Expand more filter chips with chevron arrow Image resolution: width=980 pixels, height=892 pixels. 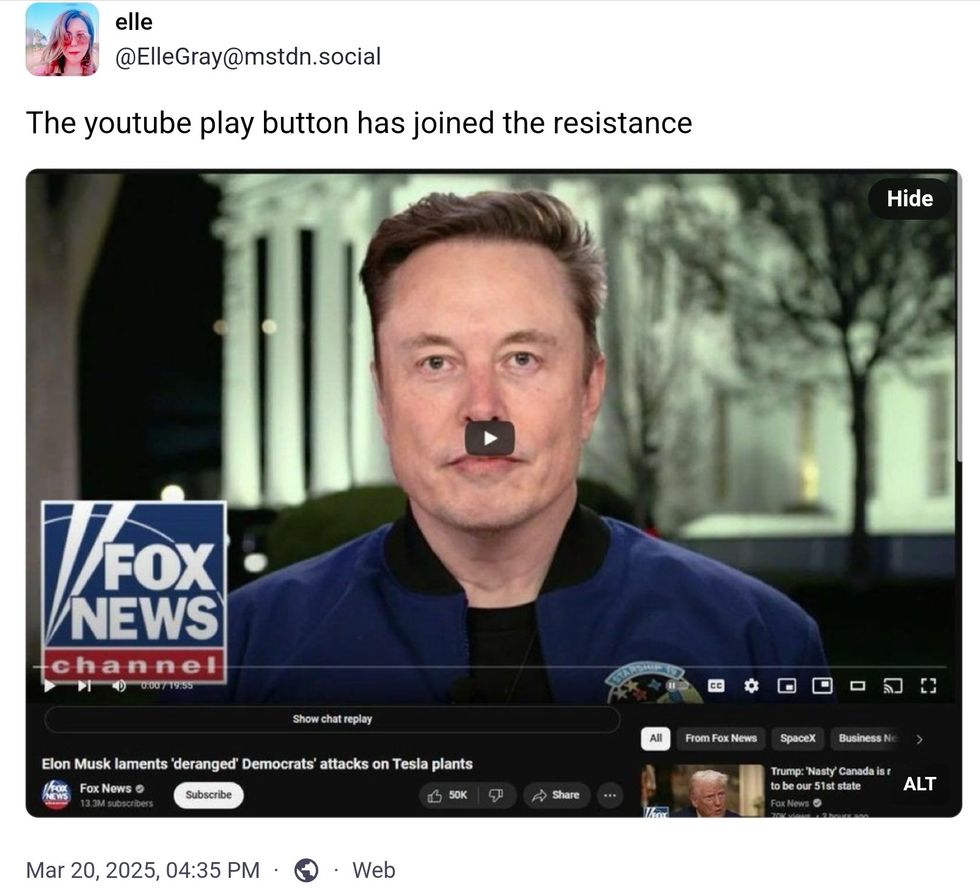pyautogui.click(x=919, y=739)
